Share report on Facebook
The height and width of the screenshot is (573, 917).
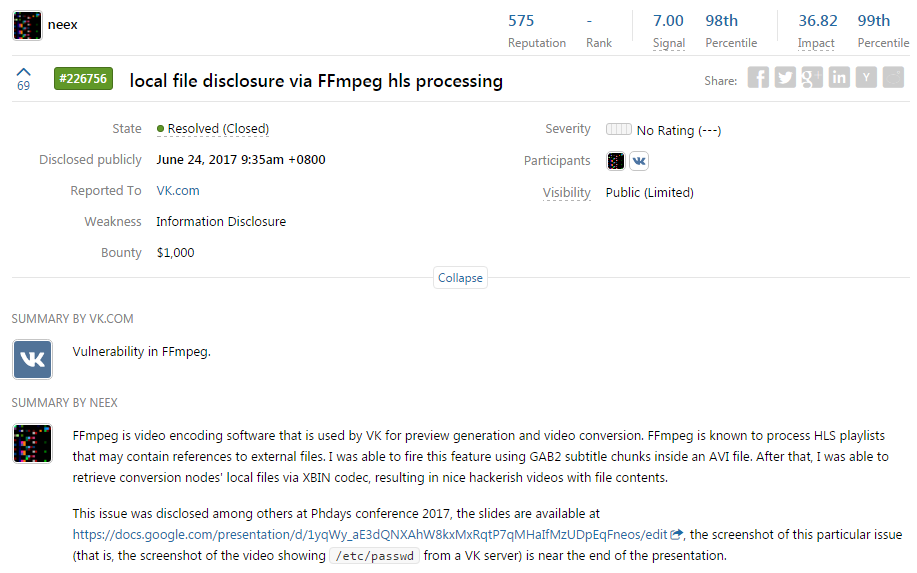tap(758, 77)
